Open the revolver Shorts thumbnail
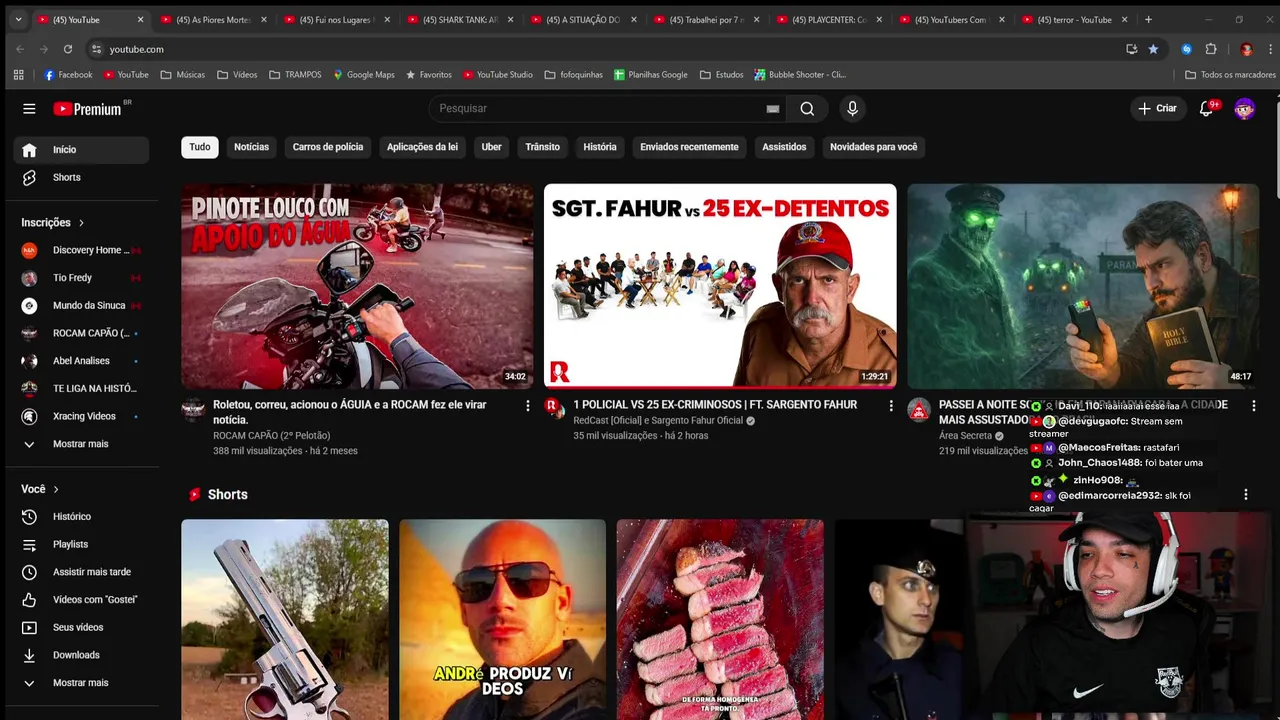The image size is (1280, 720). [x=285, y=619]
